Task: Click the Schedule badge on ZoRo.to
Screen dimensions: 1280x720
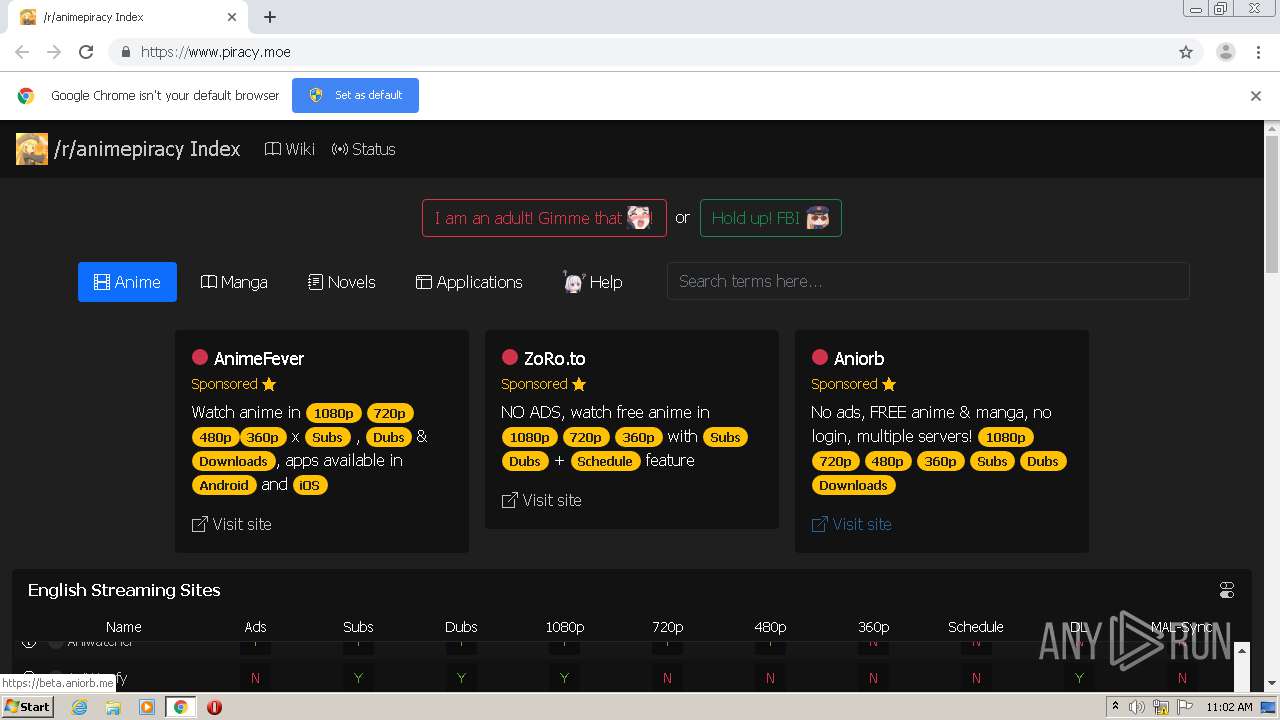Action: click(x=605, y=461)
